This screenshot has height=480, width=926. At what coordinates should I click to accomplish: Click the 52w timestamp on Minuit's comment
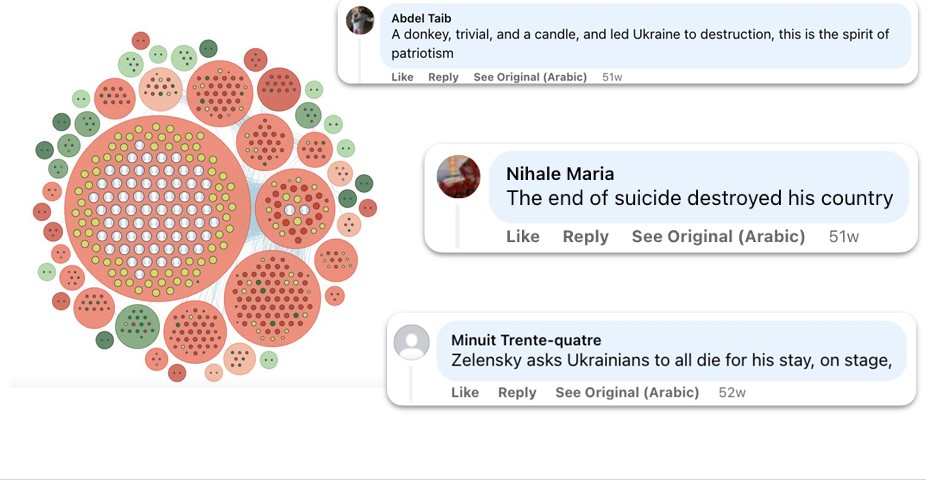(x=732, y=392)
